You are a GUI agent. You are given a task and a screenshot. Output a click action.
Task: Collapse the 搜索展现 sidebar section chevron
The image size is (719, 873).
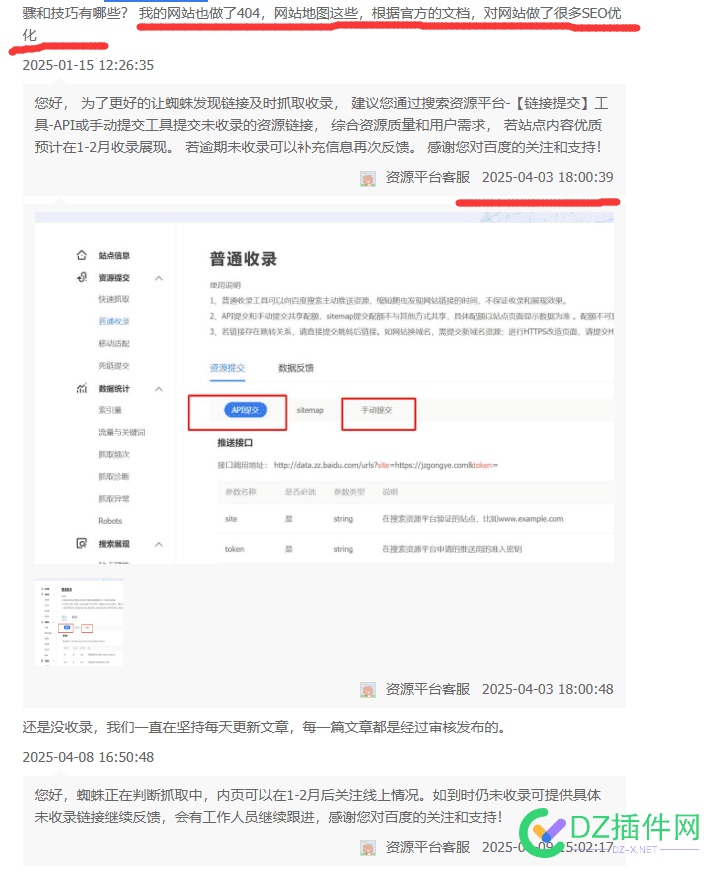tap(159, 544)
